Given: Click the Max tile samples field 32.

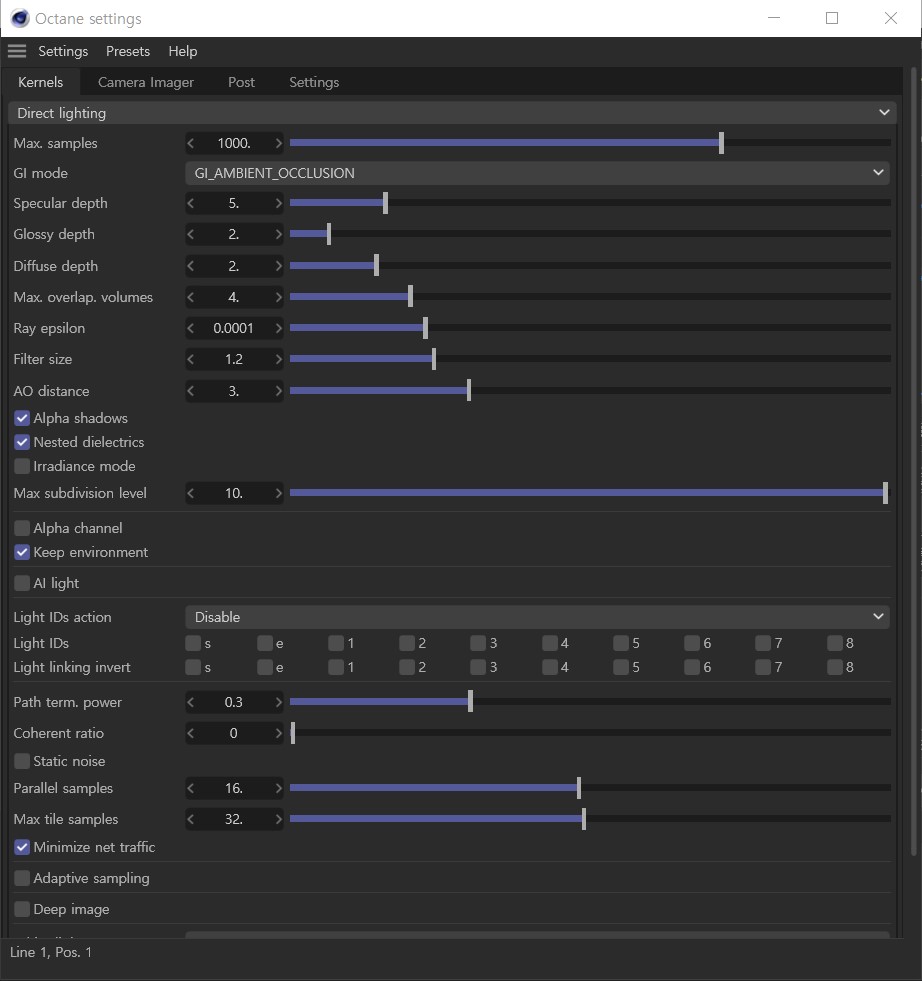Looking at the screenshot, I should 235,819.
